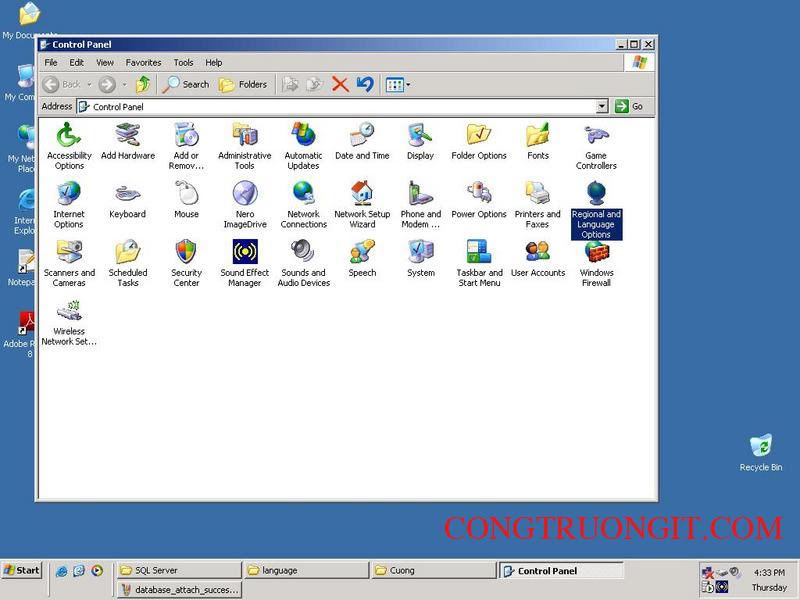Viewport: 800px width, 600px height.
Task: Open Display properties icon
Action: point(420,141)
